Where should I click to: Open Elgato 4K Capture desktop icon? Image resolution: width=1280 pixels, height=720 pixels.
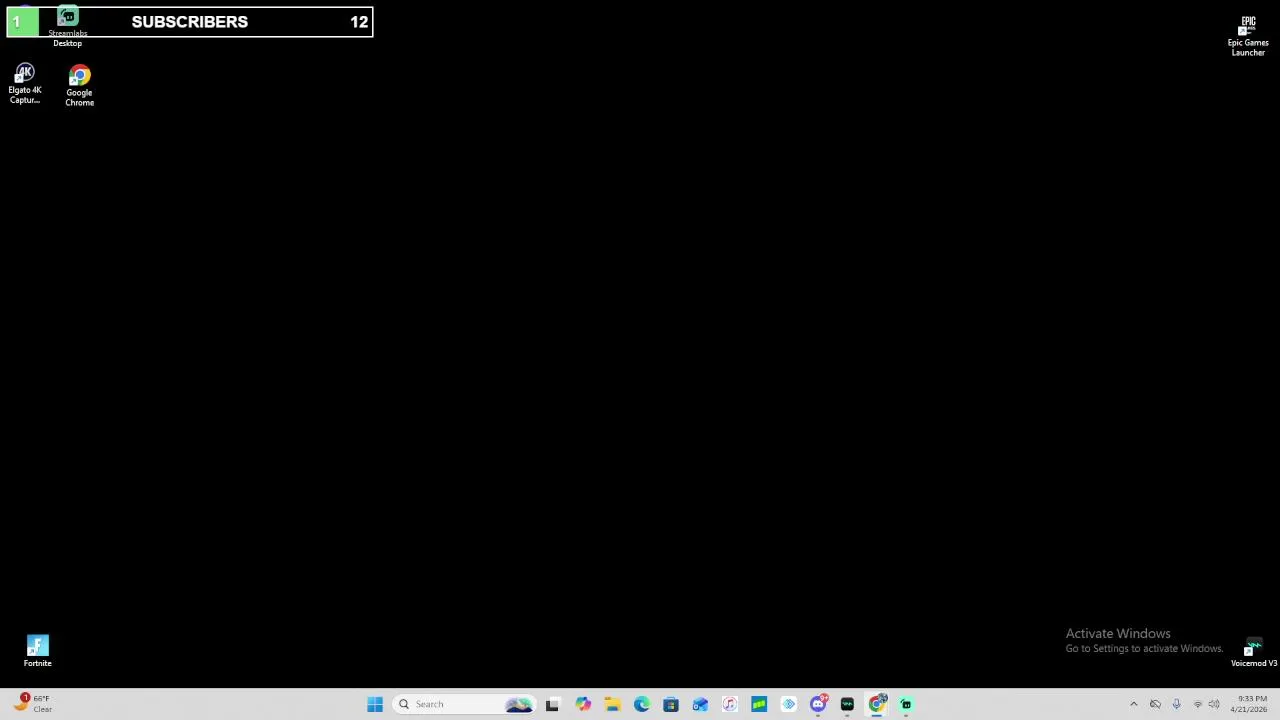pyautogui.click(x=25, y=84)
